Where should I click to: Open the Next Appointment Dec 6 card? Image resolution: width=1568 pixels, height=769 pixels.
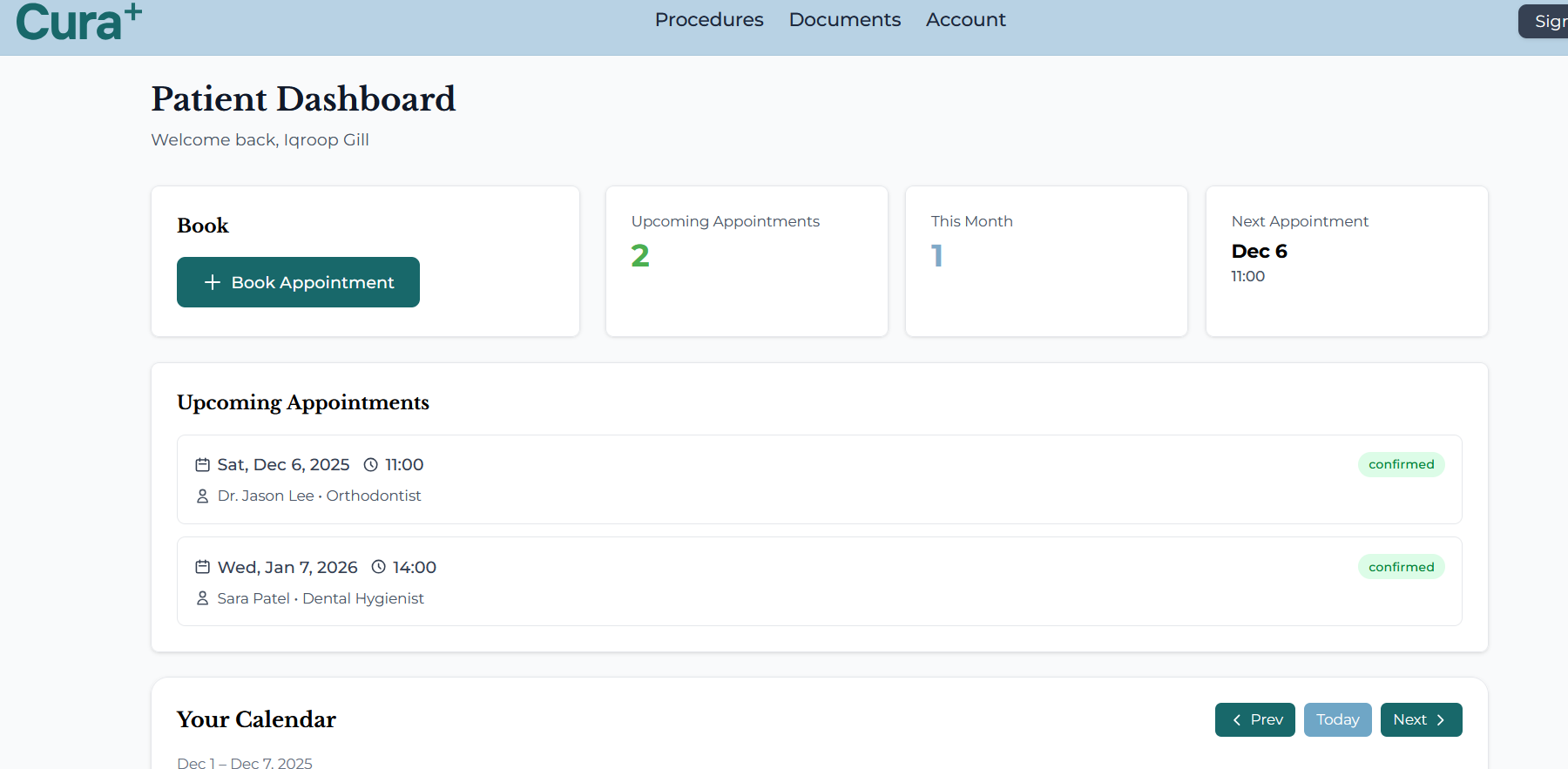click(x=1346, y=261)
